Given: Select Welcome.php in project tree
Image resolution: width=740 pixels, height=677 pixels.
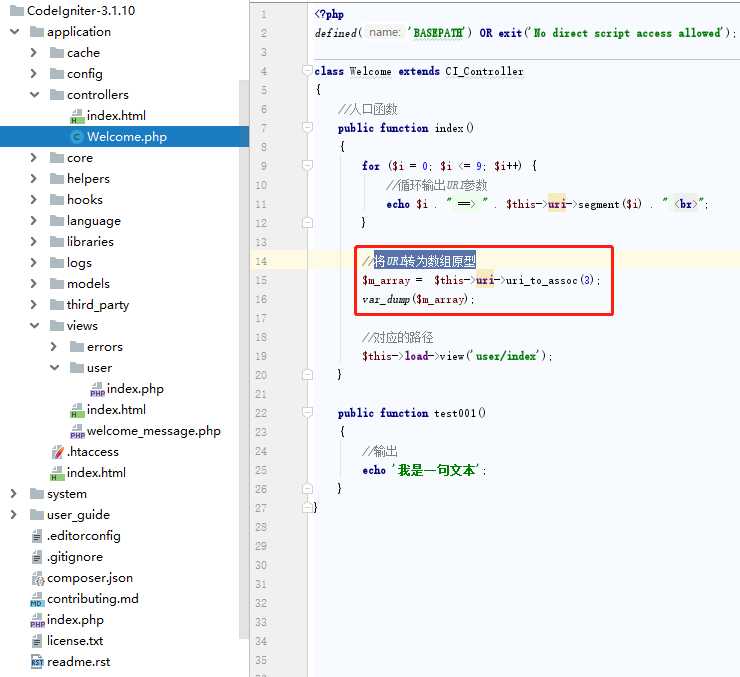Looking at the screenshot, I should click(x=124, y=137).
